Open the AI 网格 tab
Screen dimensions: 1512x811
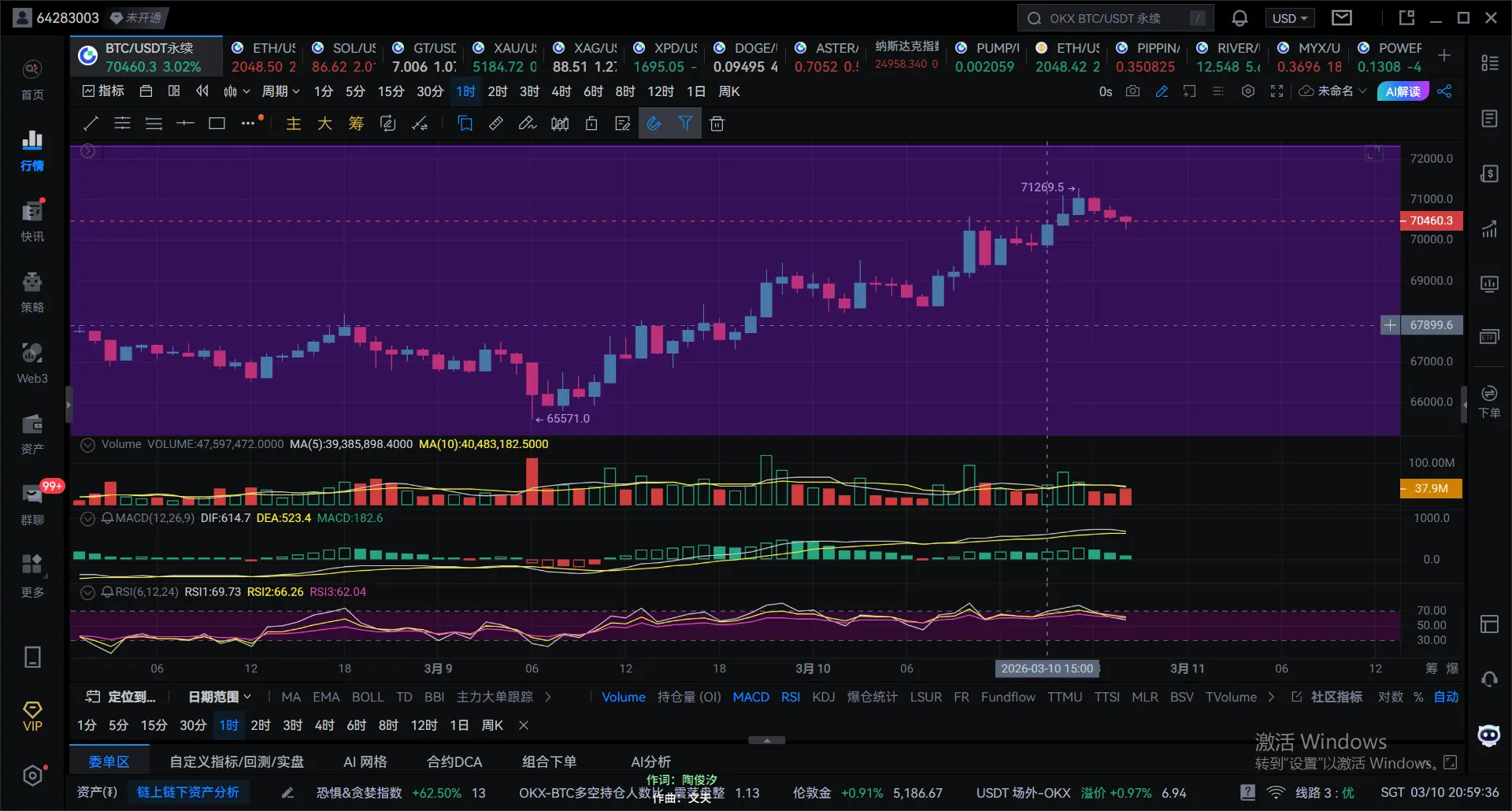point(365,761)
